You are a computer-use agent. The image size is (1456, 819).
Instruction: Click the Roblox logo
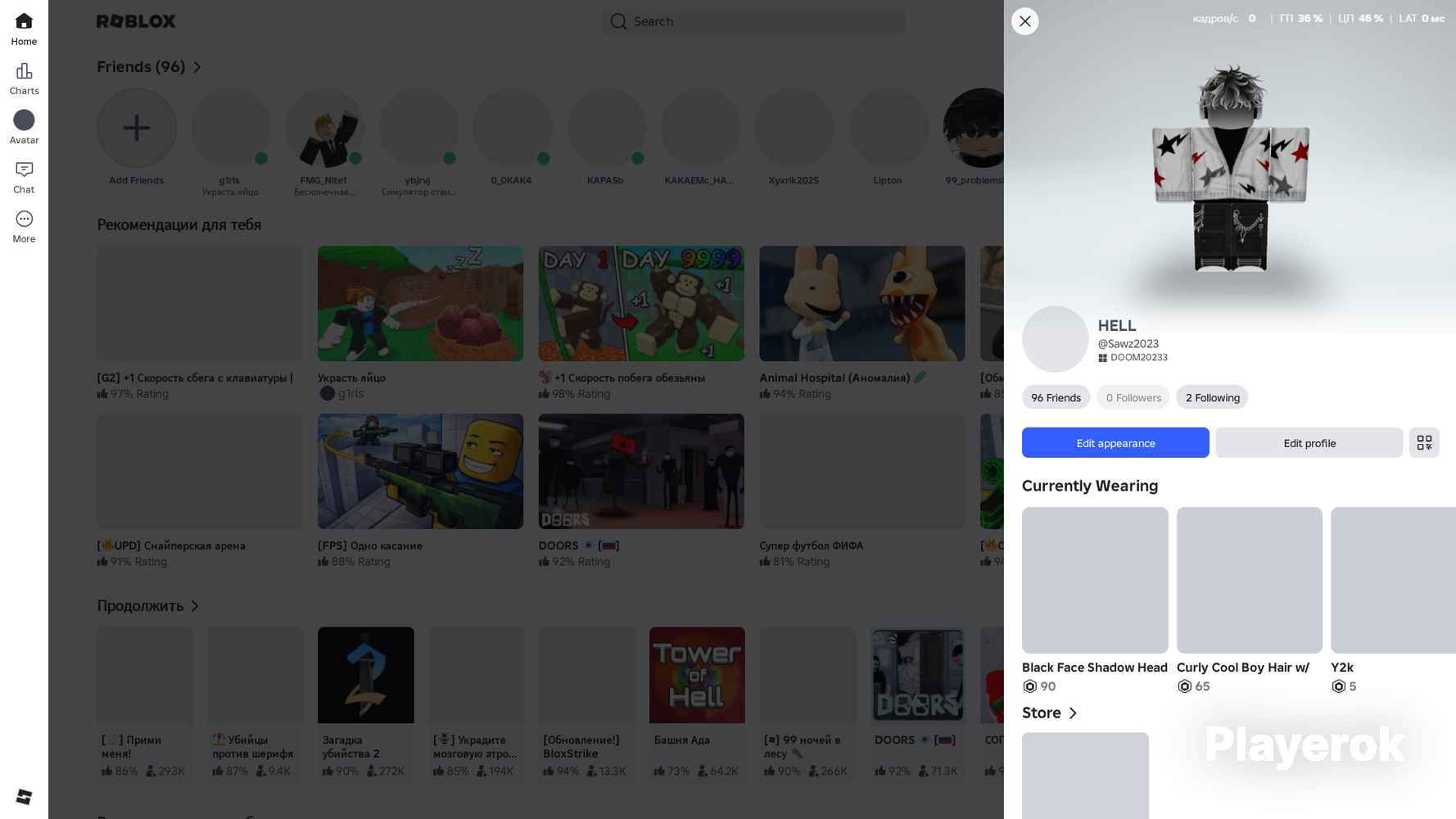136,21
